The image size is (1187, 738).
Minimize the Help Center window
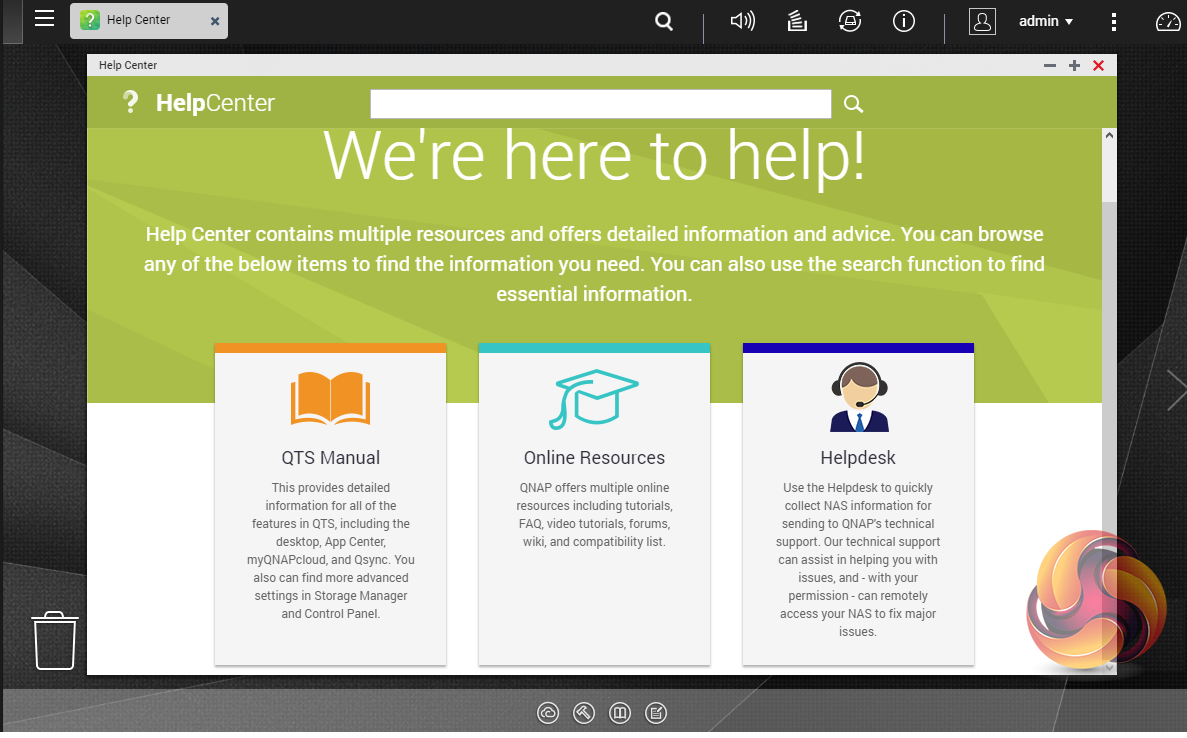point(1050,66)
